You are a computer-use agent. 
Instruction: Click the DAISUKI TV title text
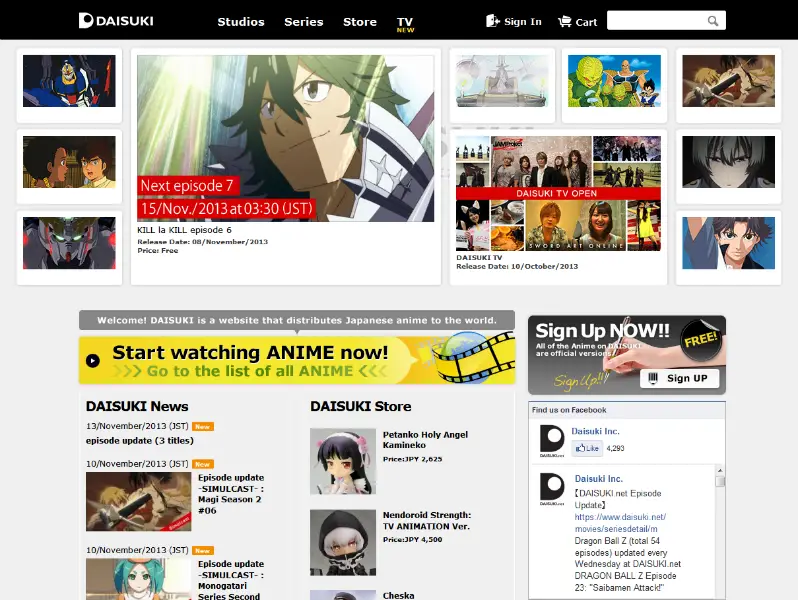coord(479,258)
